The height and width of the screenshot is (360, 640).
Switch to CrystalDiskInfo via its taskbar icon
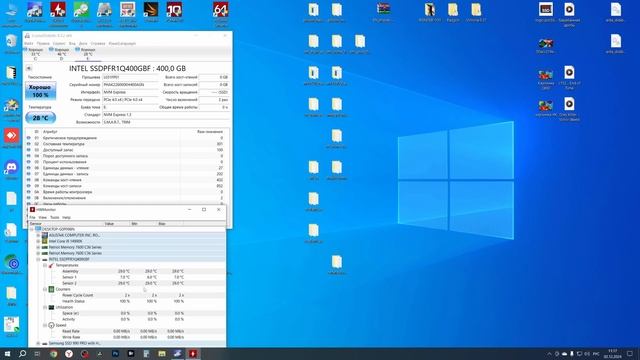(x=177, y=354)
